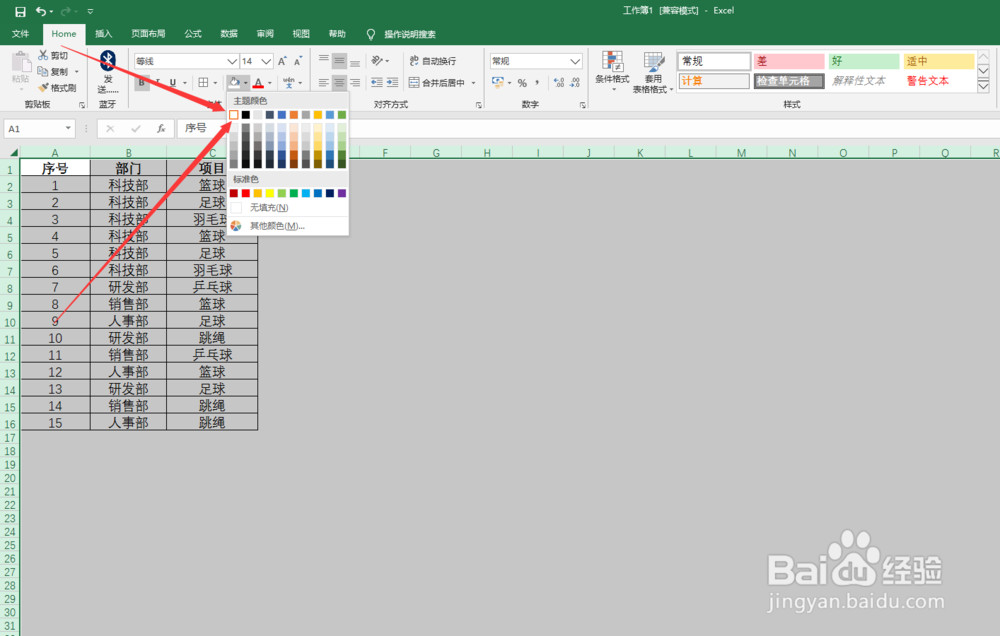Toggle bottom vertical alignment
Viewport: 1000px width, 636px height.
pyautogui.click(x=355, y=61)
